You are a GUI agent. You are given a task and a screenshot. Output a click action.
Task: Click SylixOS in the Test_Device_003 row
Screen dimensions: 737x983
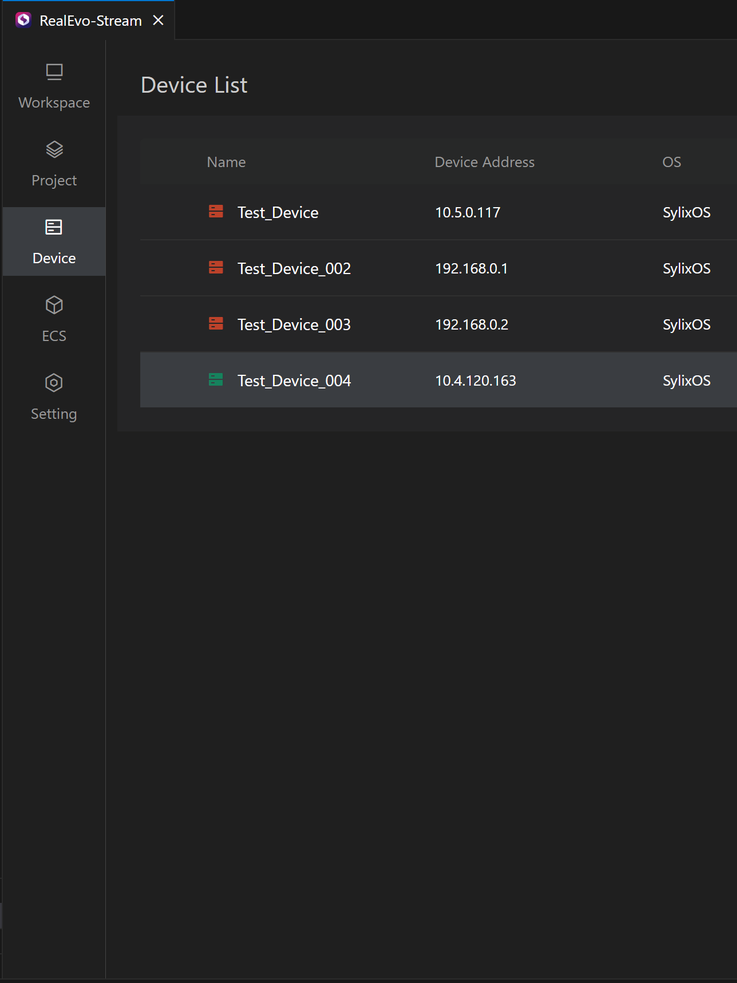pyautogui.click(x=686, y=325)
